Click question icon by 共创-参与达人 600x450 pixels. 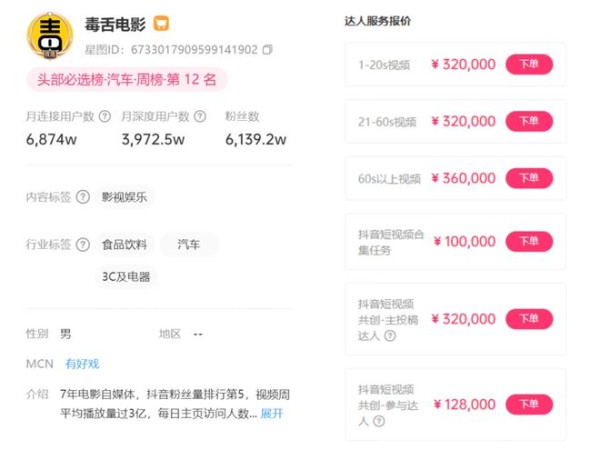[x=379, y=421]
